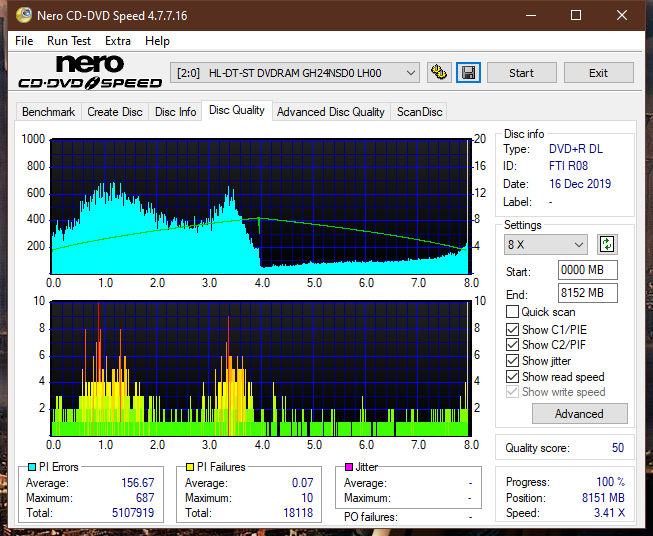Click the Speed value 3.41 X
The image size is (653, 536).
(x=609, y=513)
